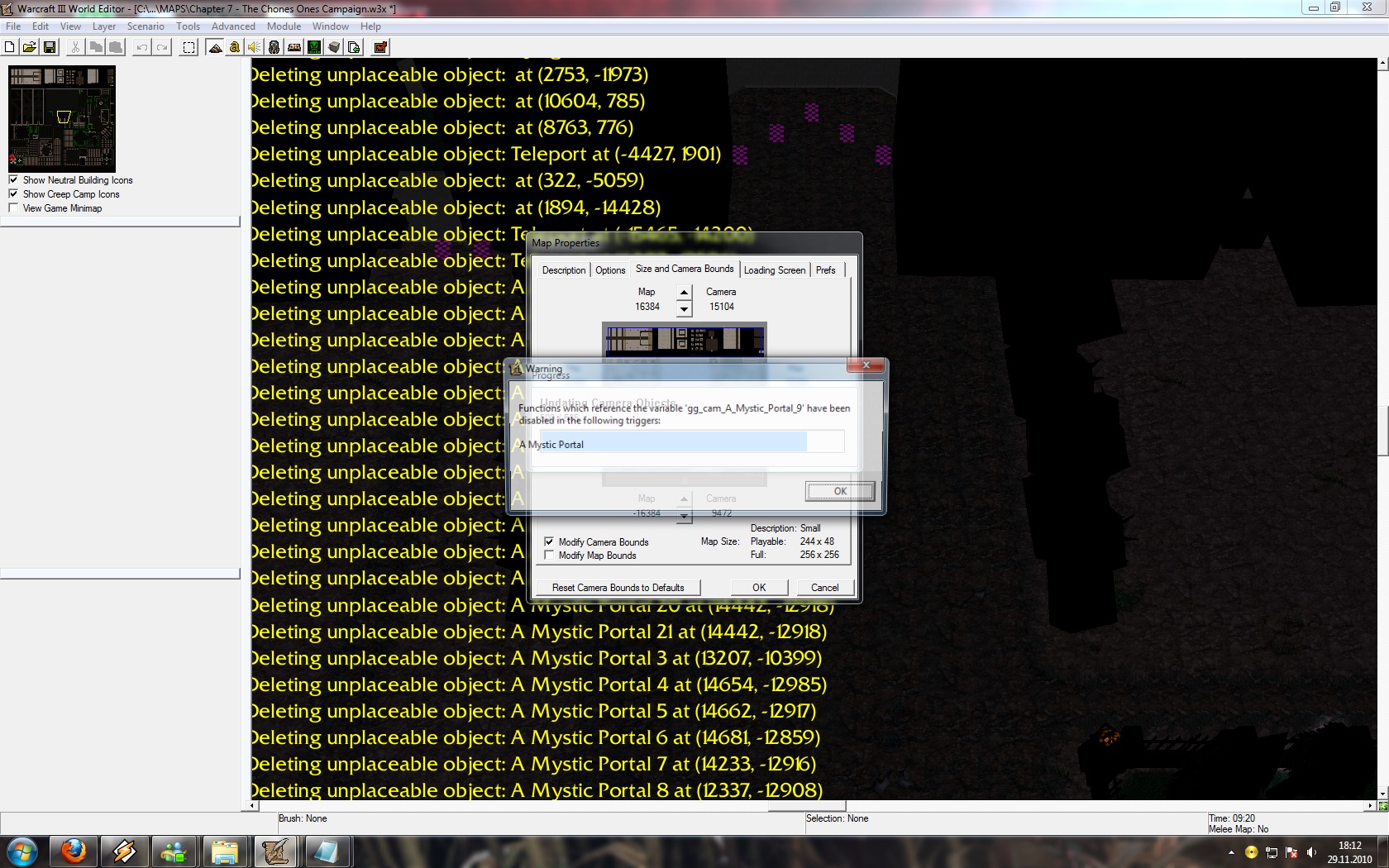Open the AI Editor green face icon
The height and width of the screenshot is (868, 1389).
pyautogui.click(x=314, y=47)
